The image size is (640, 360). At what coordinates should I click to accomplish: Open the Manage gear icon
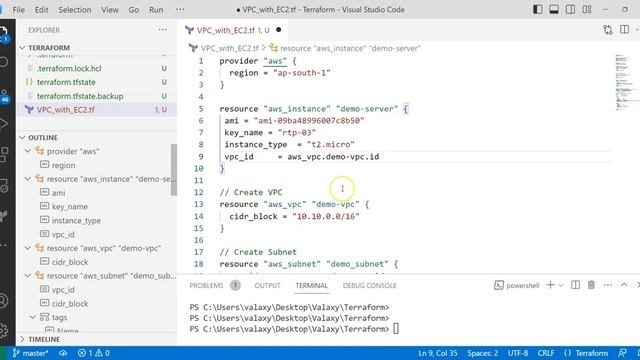(3, 330)
